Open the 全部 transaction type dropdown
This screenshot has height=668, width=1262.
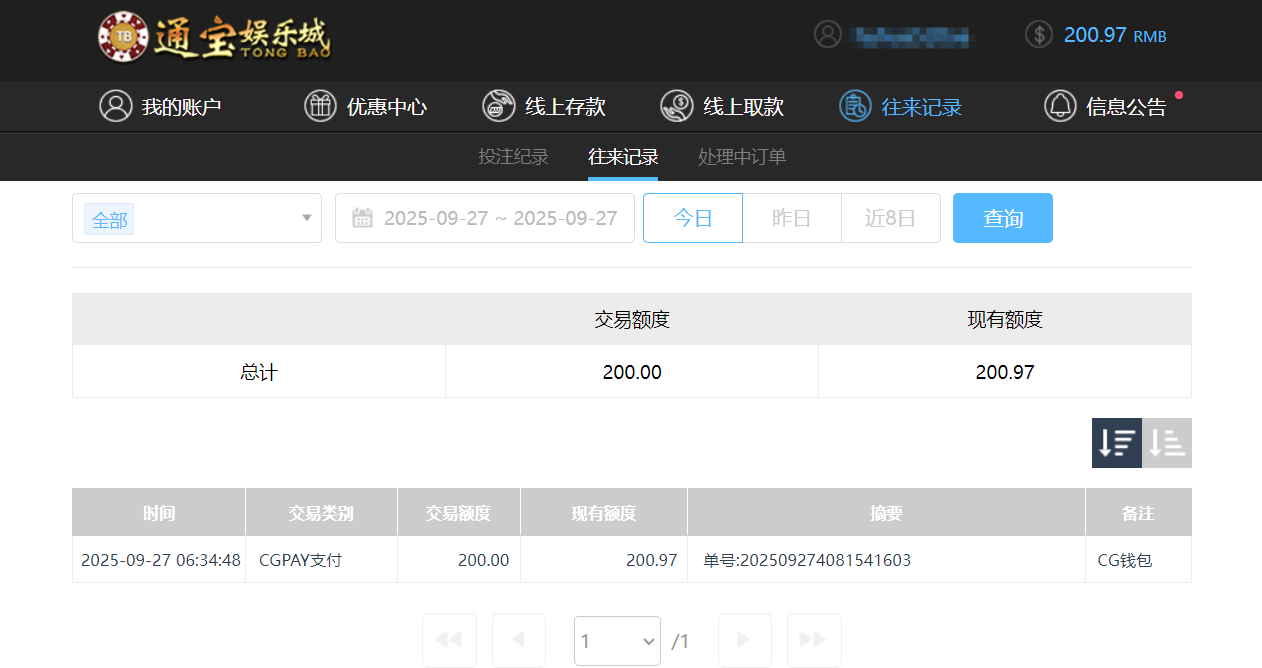click(x=196, y=217)
